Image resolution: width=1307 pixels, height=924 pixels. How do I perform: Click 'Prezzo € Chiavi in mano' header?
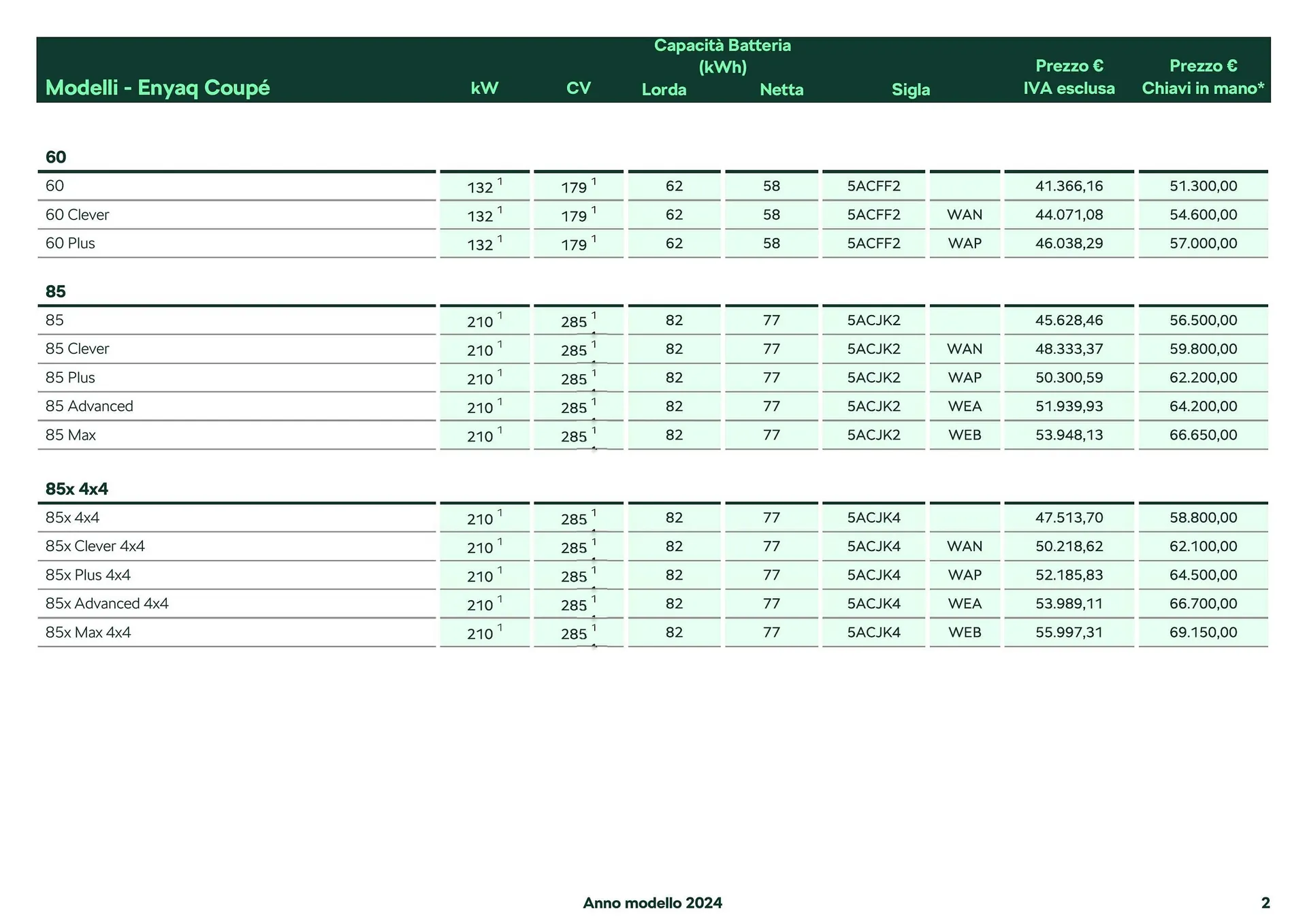click(1203, 77)
